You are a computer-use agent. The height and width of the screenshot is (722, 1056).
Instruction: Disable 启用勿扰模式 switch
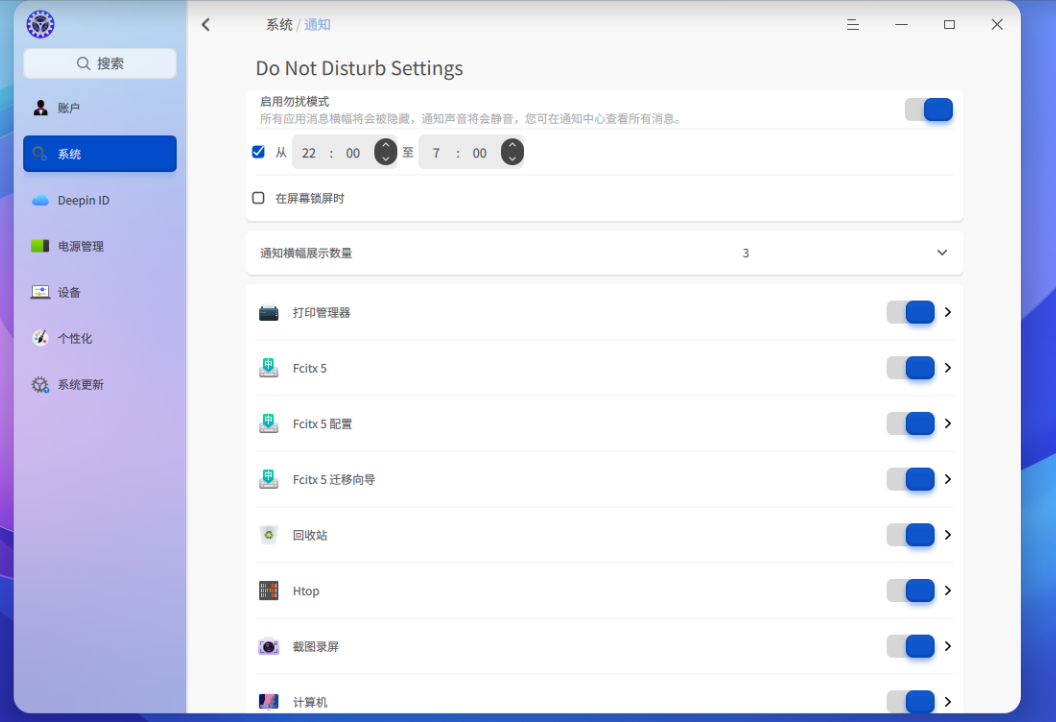click(x=929, y=110)
